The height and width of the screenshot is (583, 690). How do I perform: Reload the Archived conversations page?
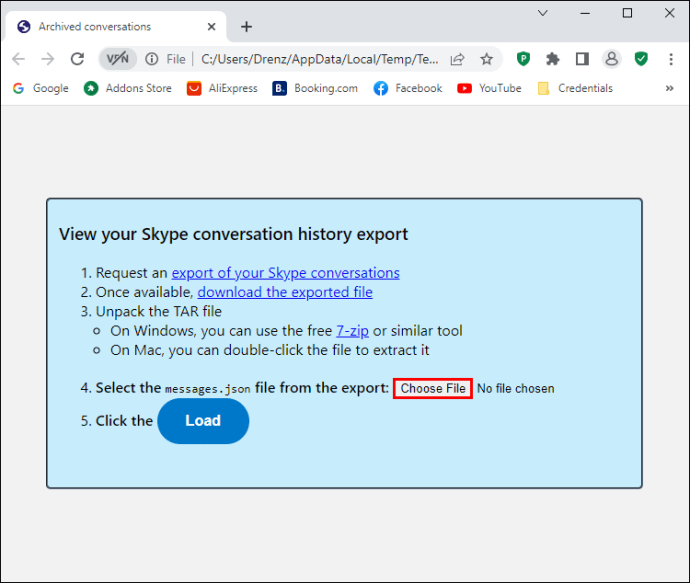click(x=77, y=59)
